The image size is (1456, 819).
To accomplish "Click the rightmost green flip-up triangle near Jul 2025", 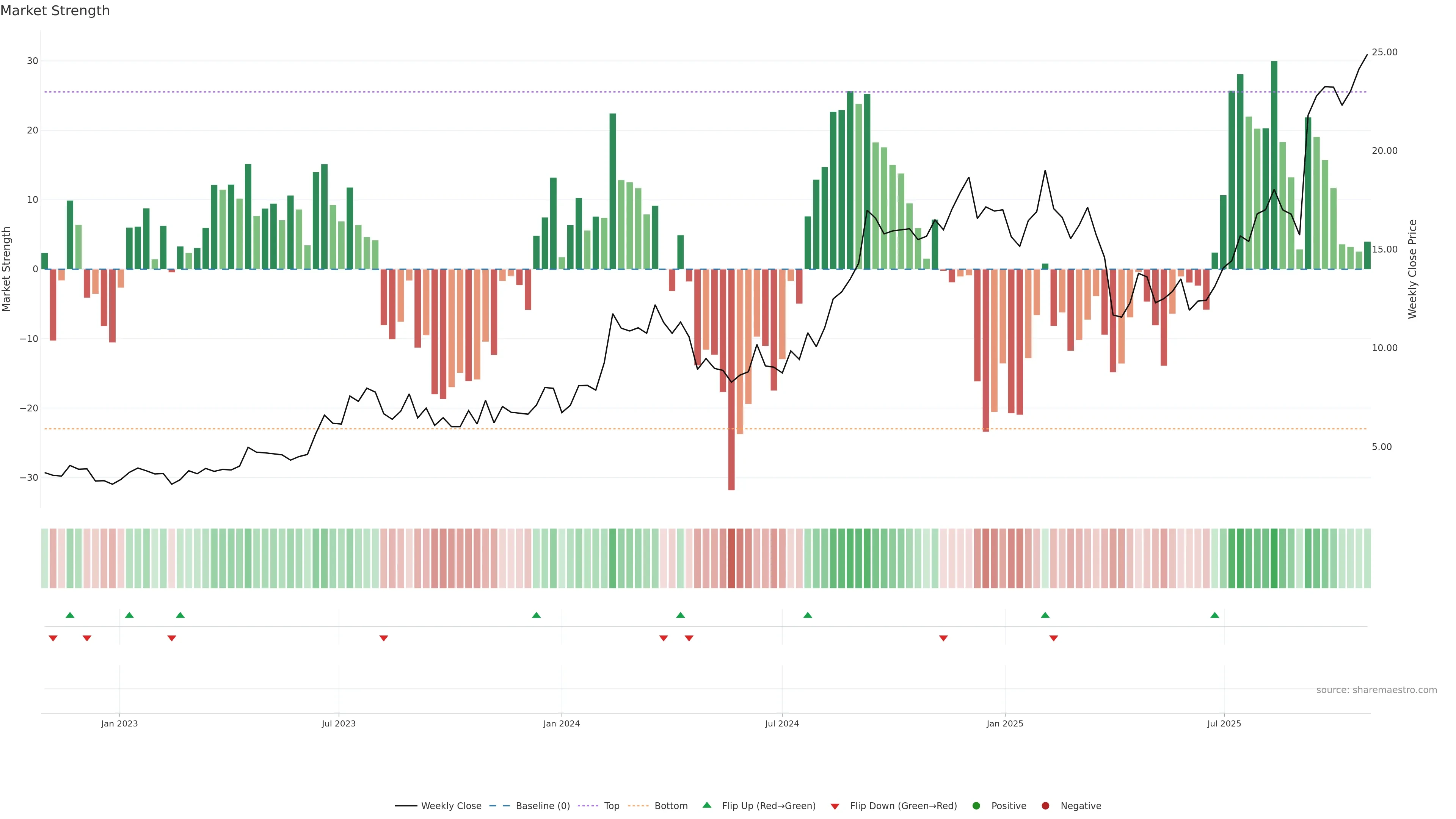I will 1214,615.
